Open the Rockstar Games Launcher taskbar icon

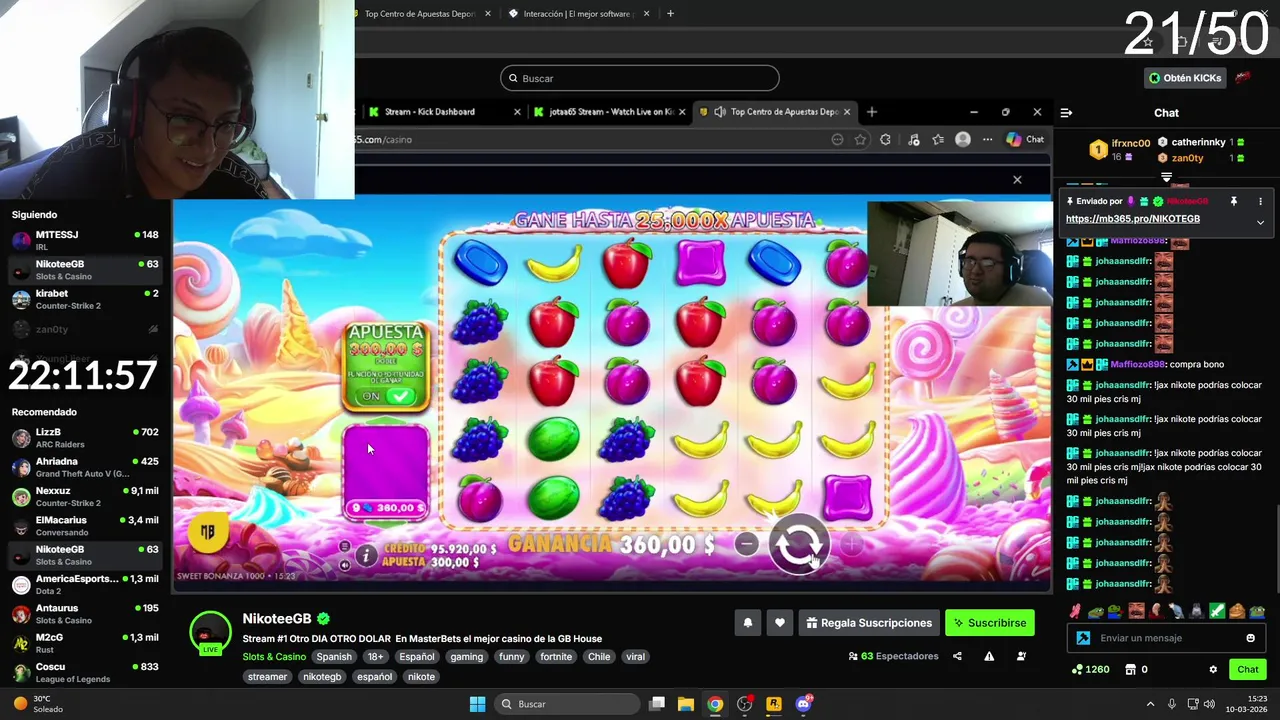[774, 704]
